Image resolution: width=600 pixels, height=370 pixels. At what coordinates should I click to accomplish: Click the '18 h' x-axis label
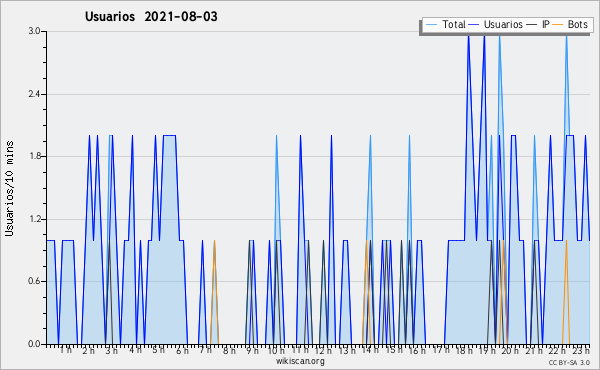pos(464,351)
